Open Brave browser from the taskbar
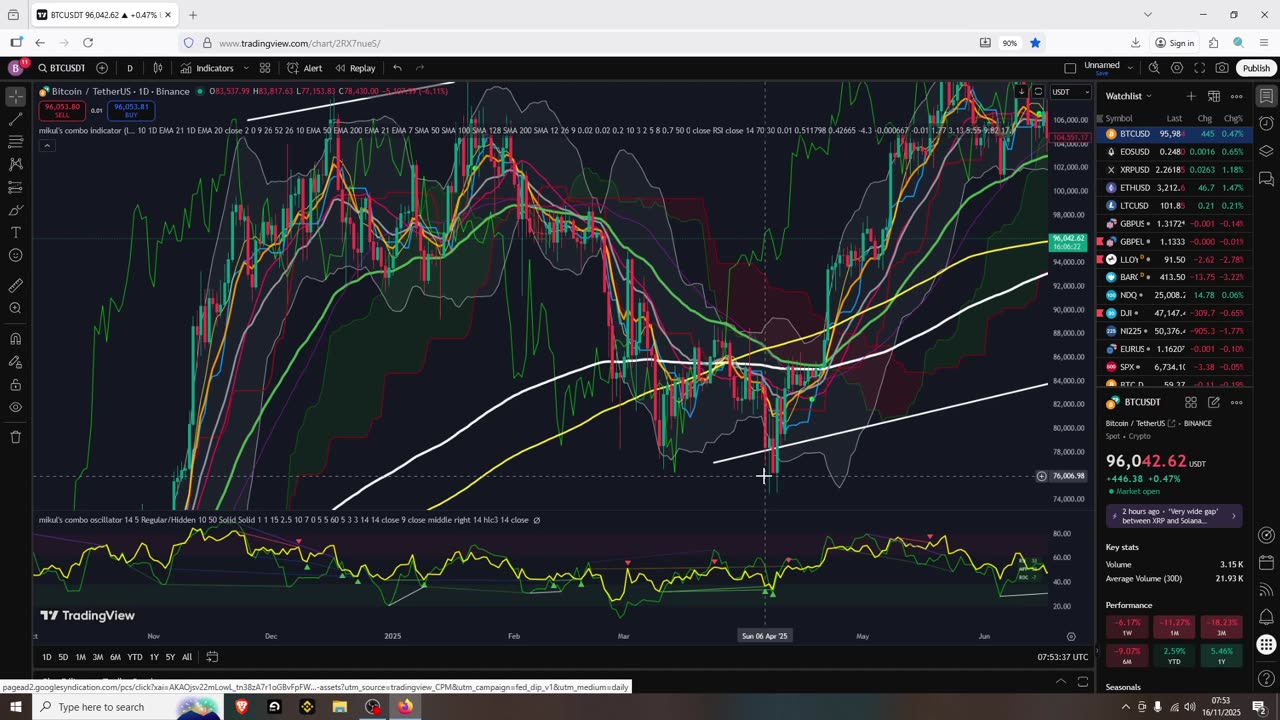Viewport: 1280px width, 720px height. [242, 707]
